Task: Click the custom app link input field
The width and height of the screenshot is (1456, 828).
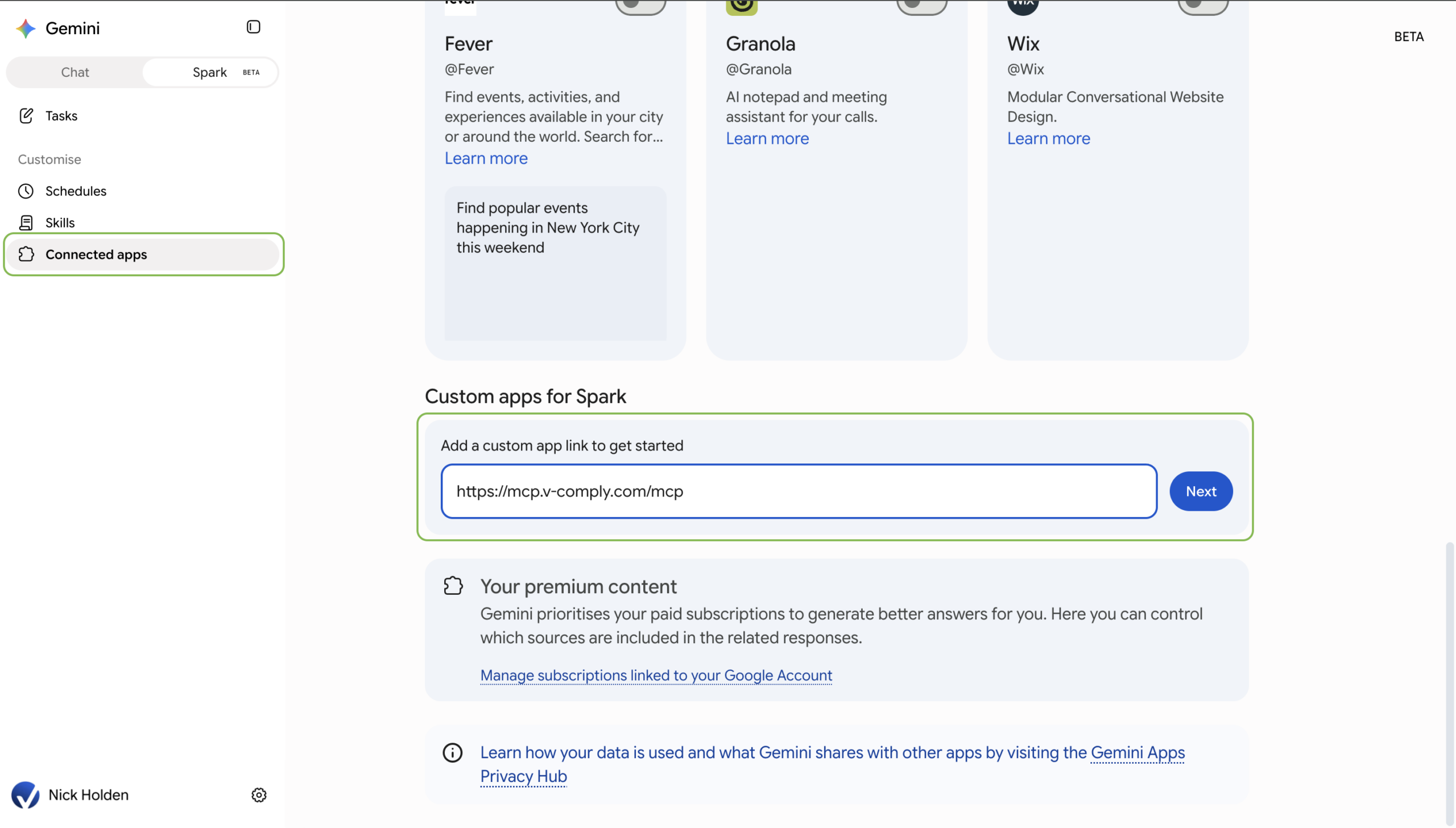Action: pyautogui.click(x=799, y=491)
